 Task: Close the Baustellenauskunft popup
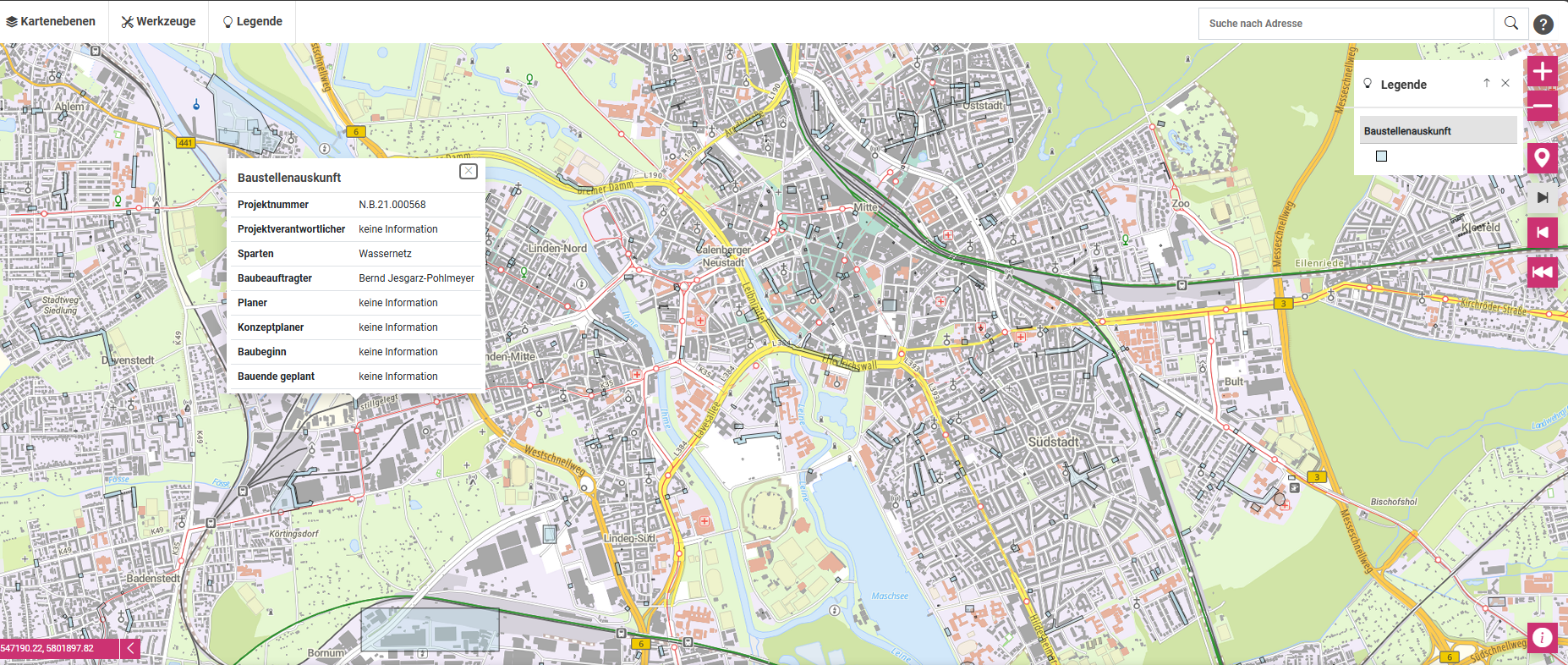coord(468,172)
